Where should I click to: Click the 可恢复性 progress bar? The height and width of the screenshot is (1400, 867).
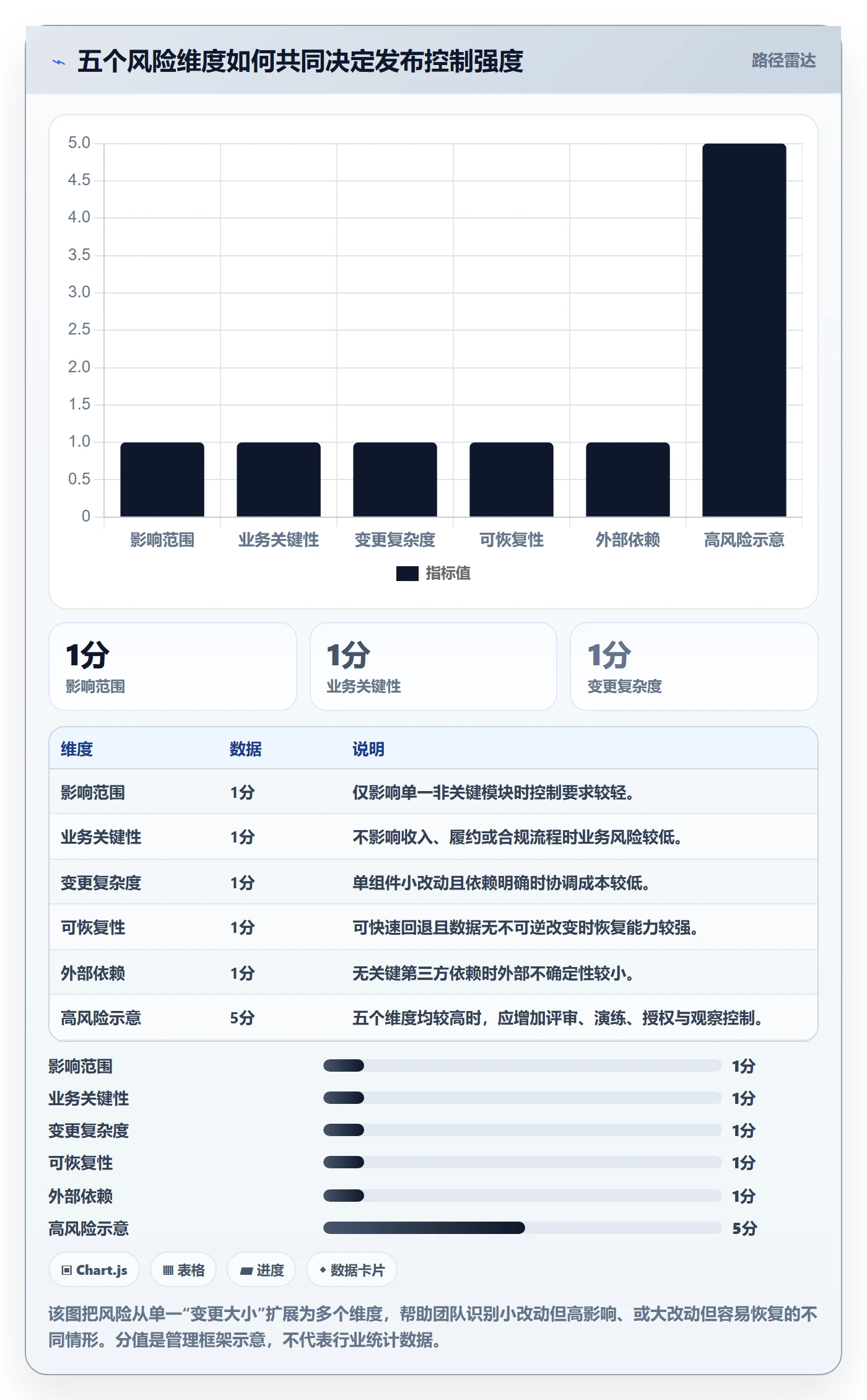(522, 1162)
